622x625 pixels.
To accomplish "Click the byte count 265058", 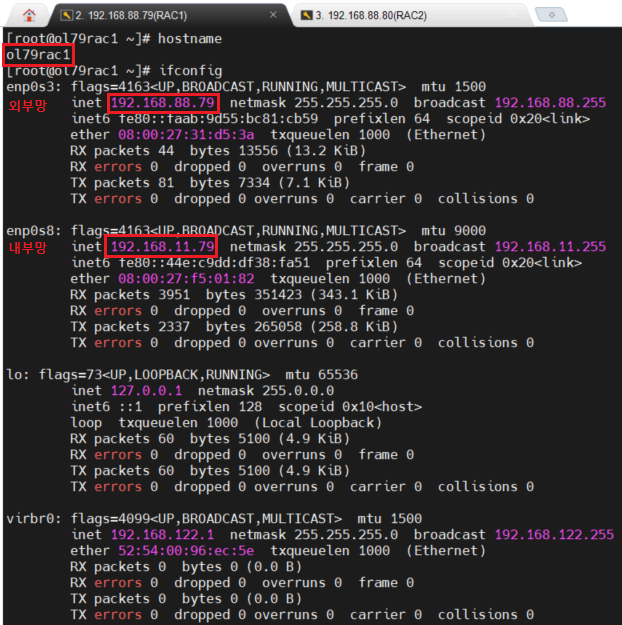I will coord(278,327).
